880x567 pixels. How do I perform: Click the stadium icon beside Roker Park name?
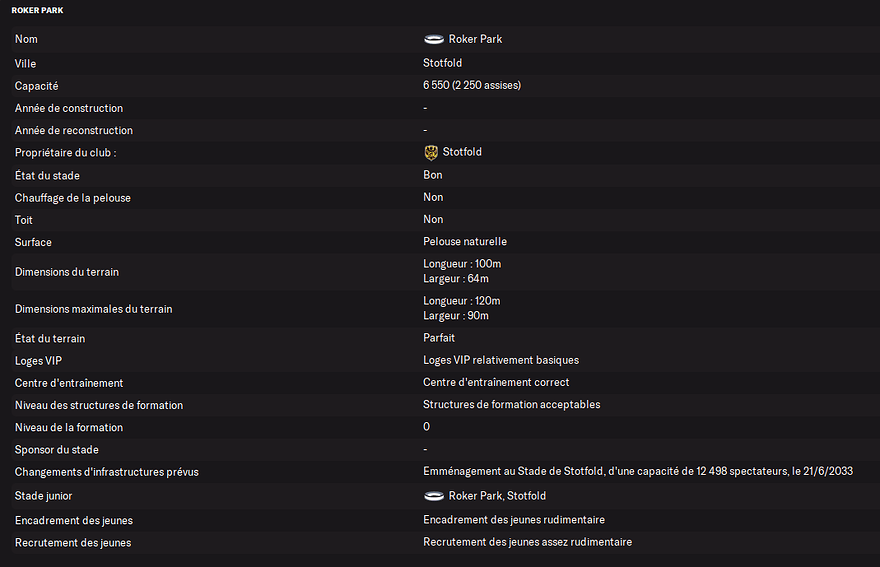coord(434,39)
